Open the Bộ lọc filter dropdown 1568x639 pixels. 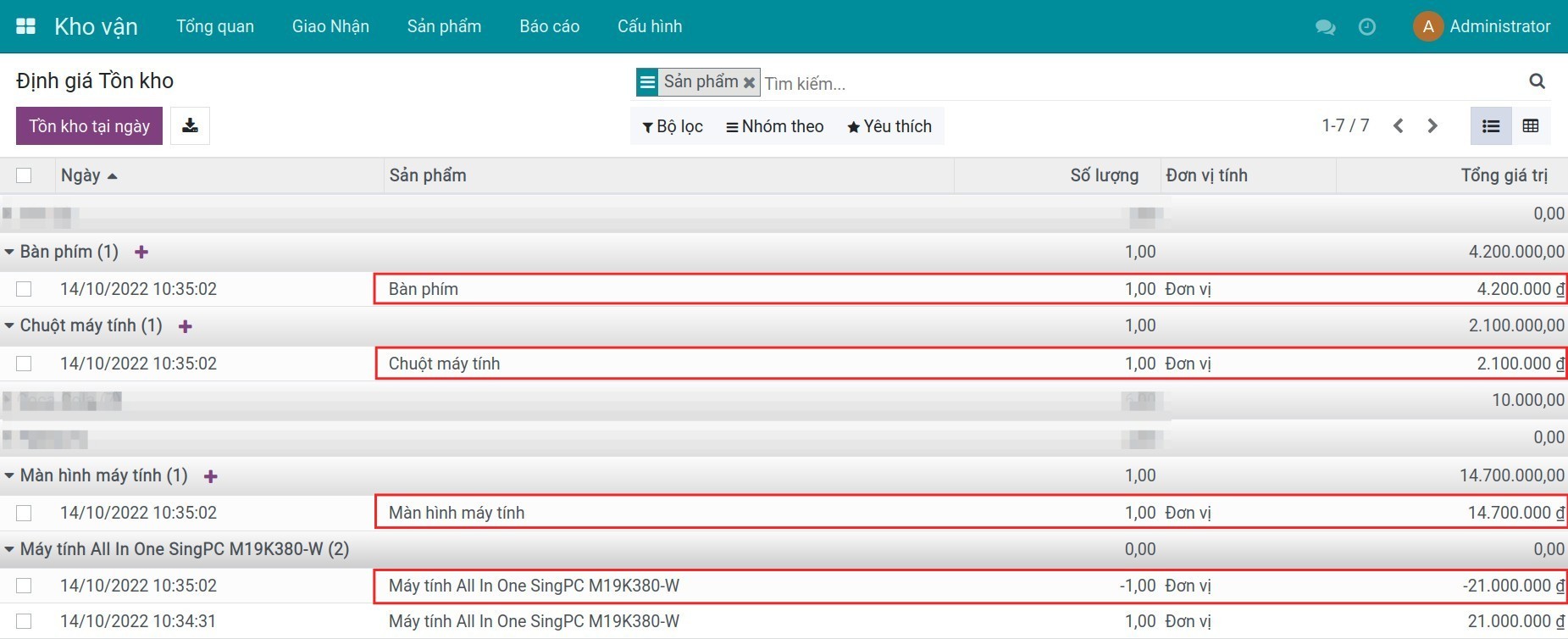coord(673,126)
